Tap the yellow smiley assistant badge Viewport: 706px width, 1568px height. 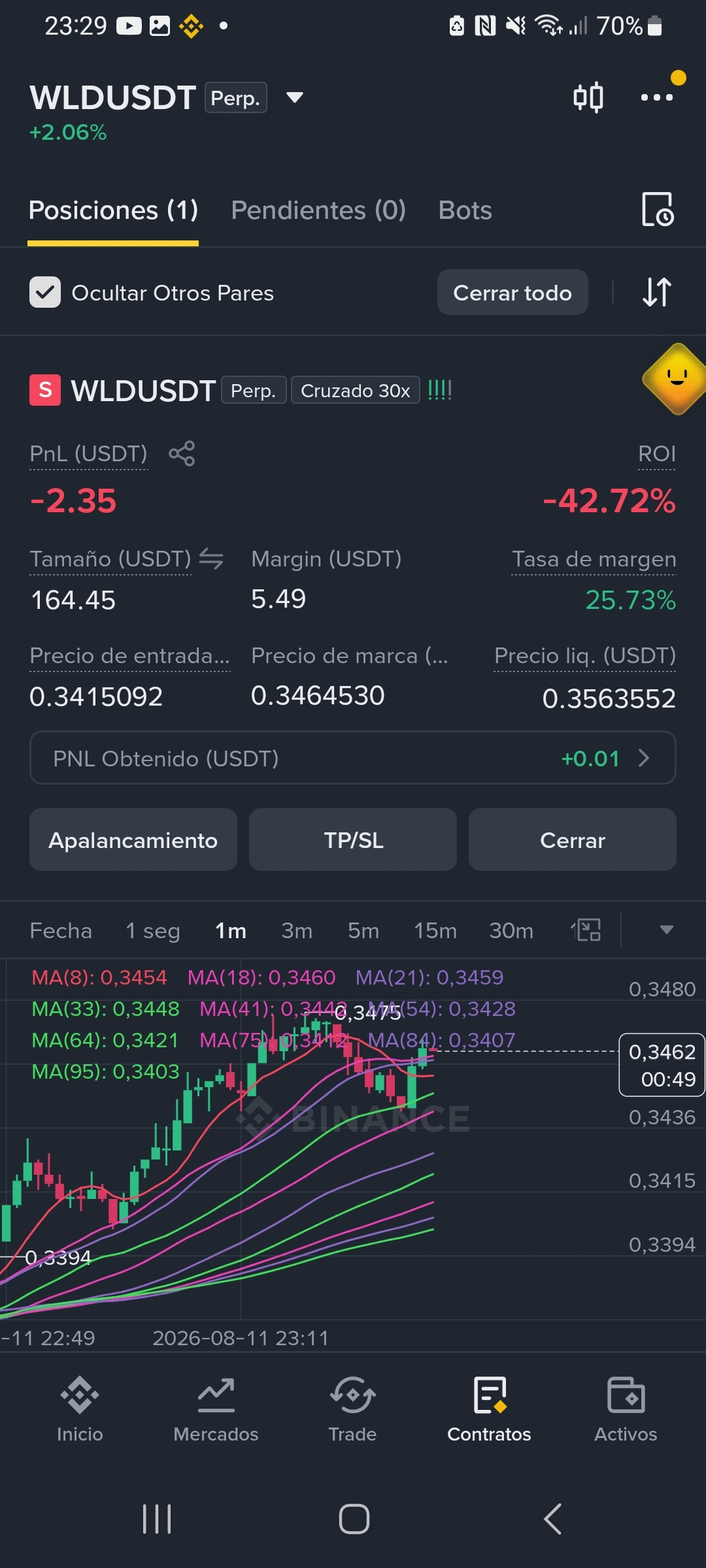(x=677, y=379)
